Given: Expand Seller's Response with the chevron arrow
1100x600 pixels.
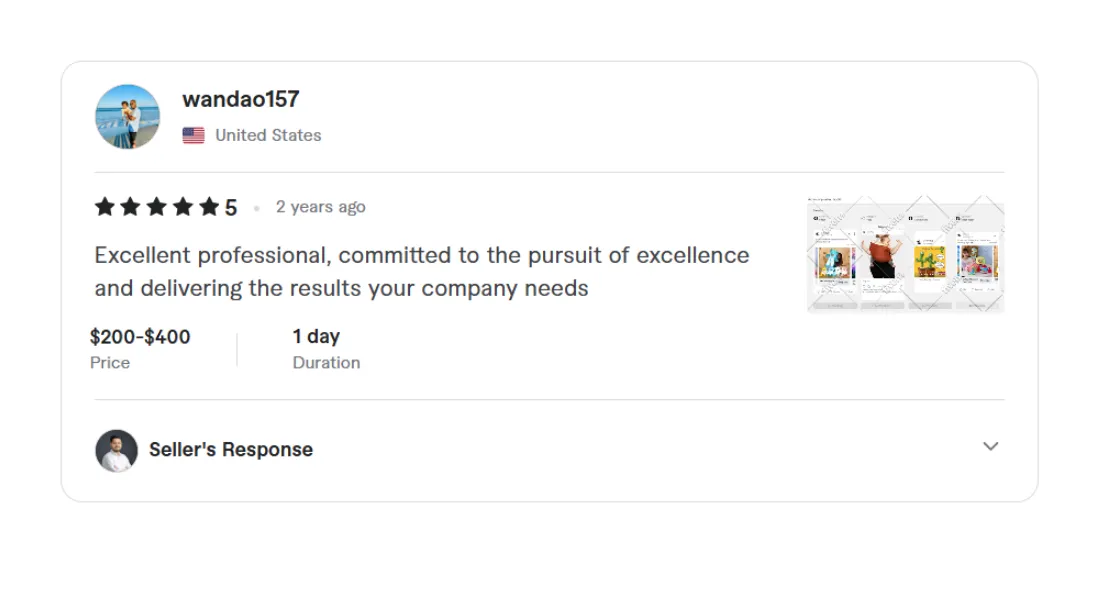Looking at the screenshot, I should pos(990,446).
